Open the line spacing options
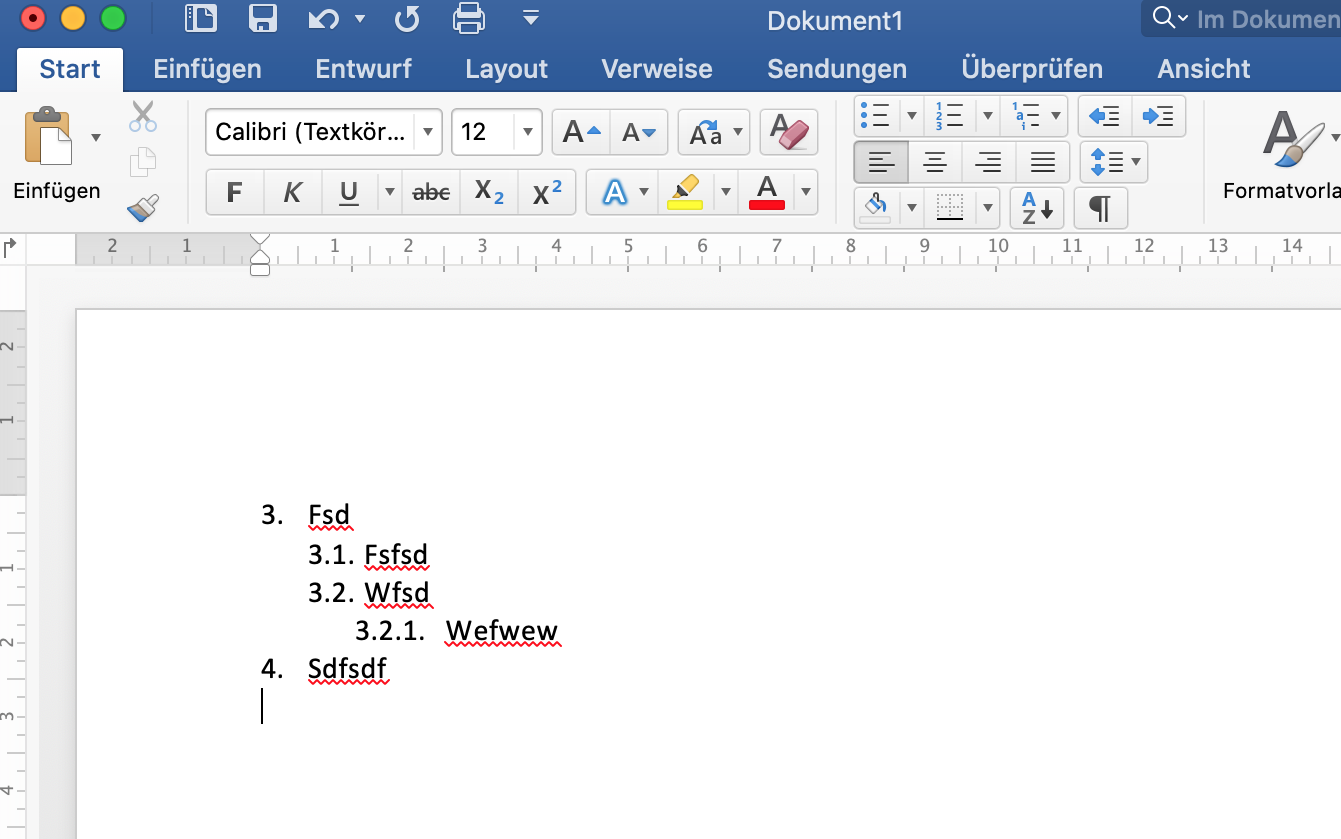The height and width of the screenshot is (839, 1341). (1114, 161)
